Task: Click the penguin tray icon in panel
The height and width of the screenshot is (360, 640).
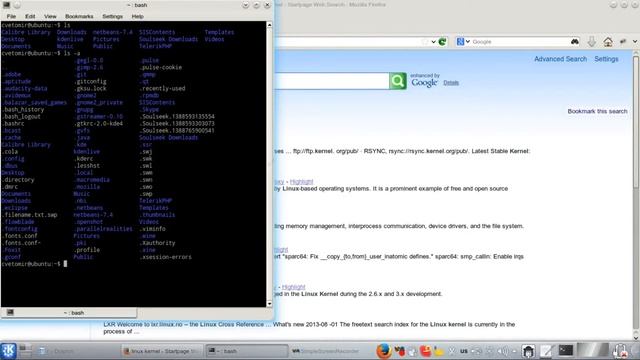Action: (x=528, y=351)
